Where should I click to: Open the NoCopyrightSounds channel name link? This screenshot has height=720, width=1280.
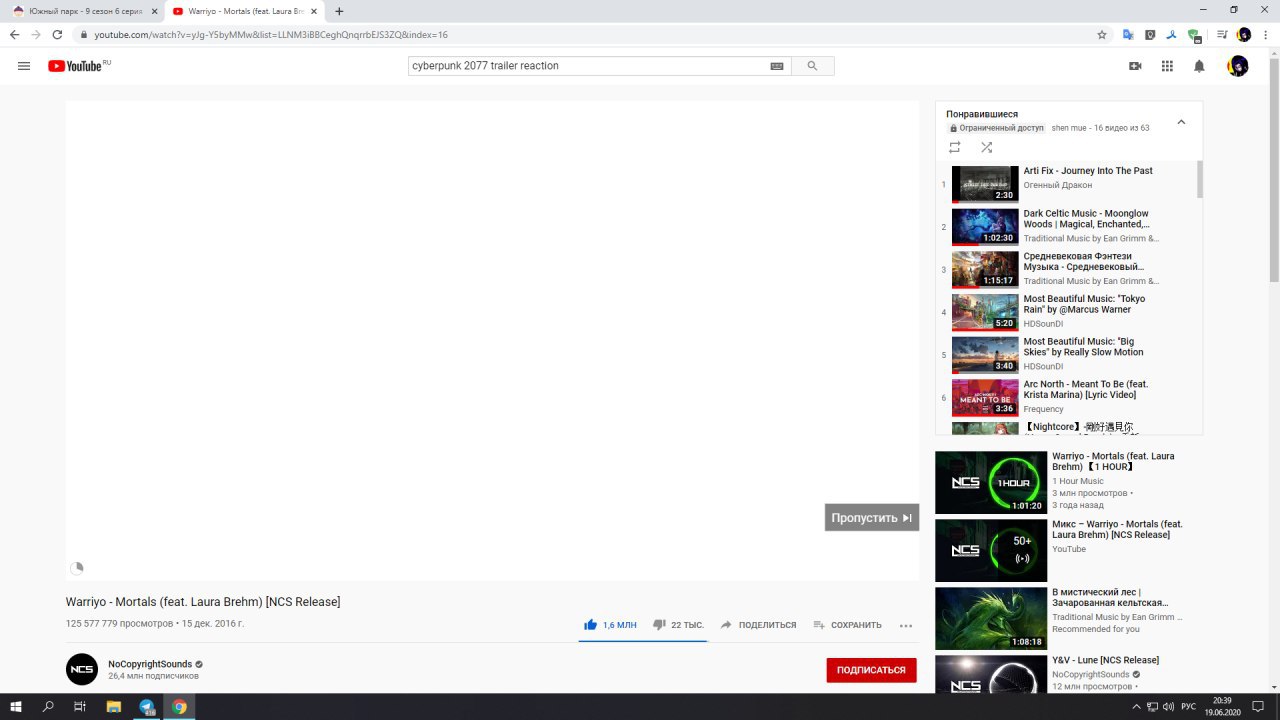click(x=150, y=664)
